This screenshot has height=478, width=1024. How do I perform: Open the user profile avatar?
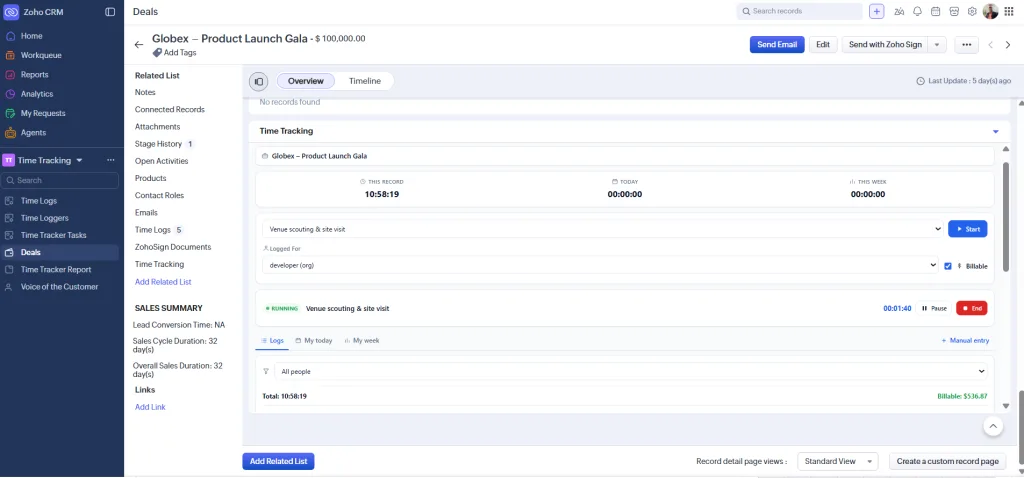991,11
